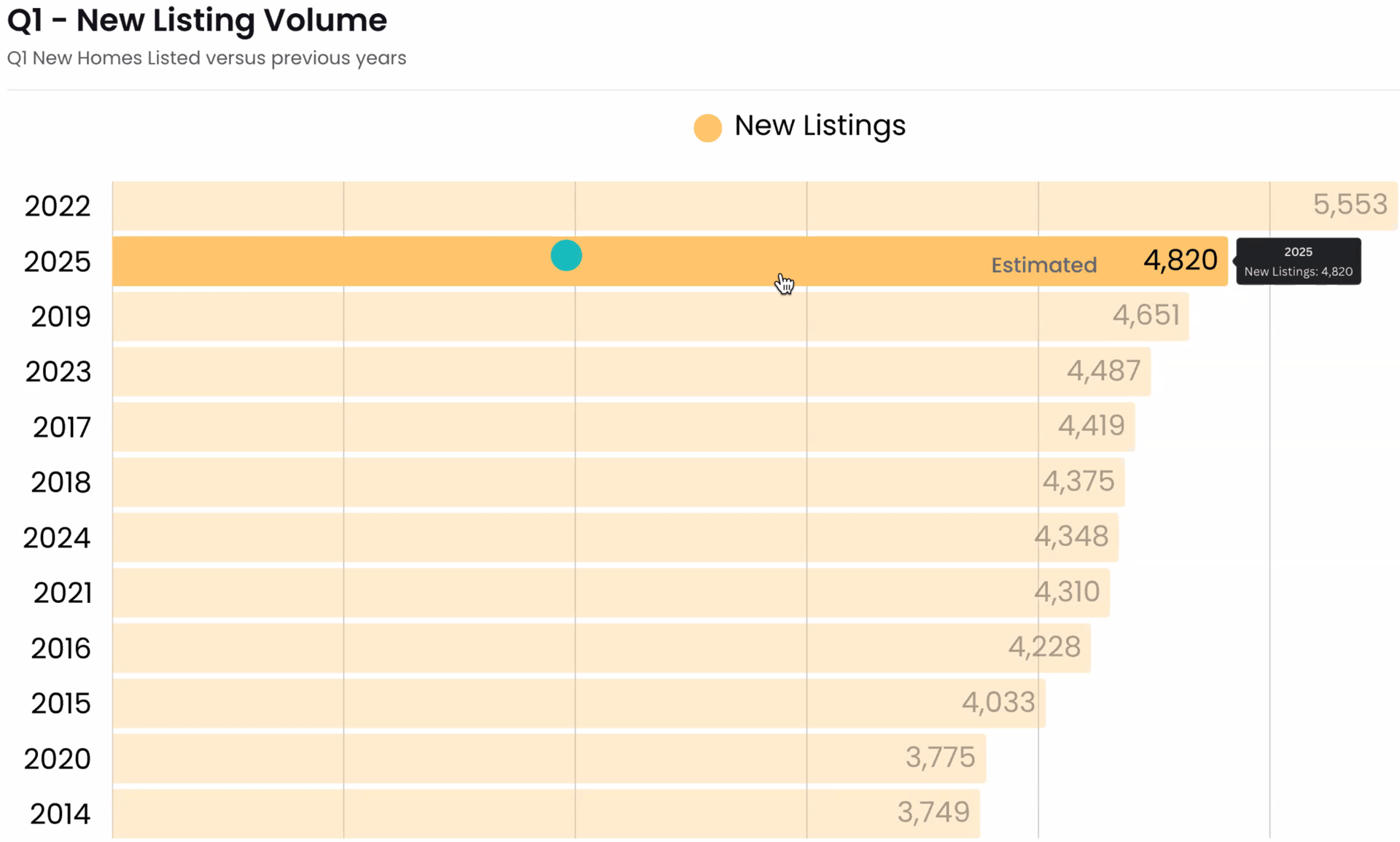
Task: Click the 2022 year axis label
Action: tap(58, 206)
